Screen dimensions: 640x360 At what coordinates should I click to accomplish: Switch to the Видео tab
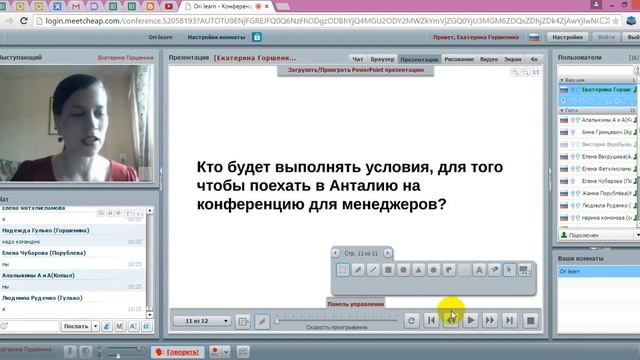(489, 59)
